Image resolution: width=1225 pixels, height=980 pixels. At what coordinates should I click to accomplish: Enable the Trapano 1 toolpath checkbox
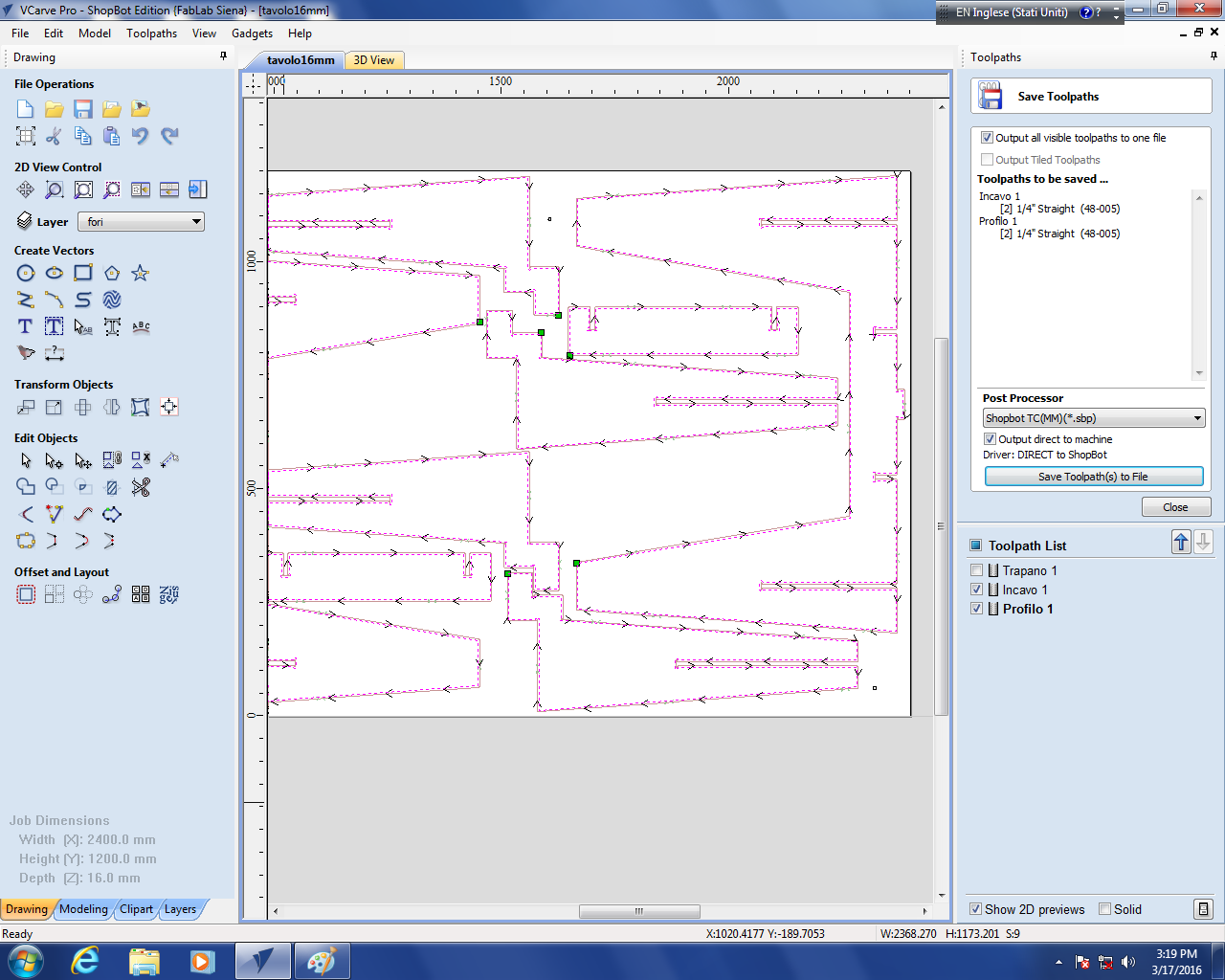click(x=976, y=569)
